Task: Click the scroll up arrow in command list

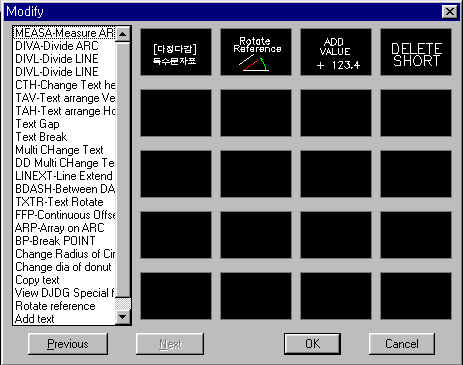Action: click(x=123, y=34)
